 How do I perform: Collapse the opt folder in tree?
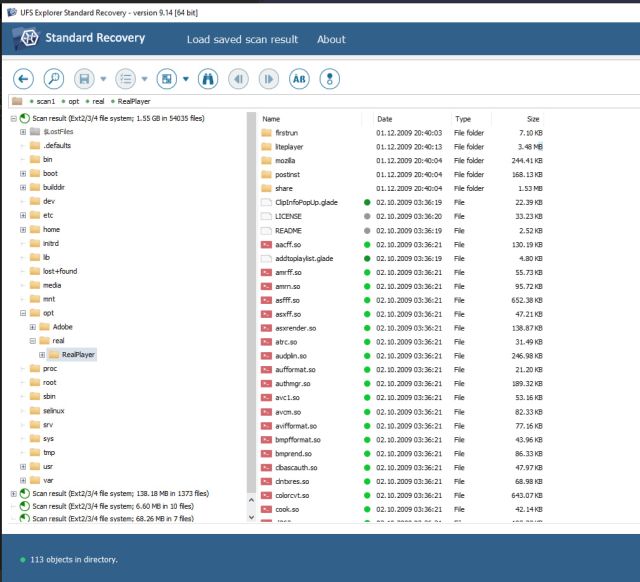coord(23,313)
